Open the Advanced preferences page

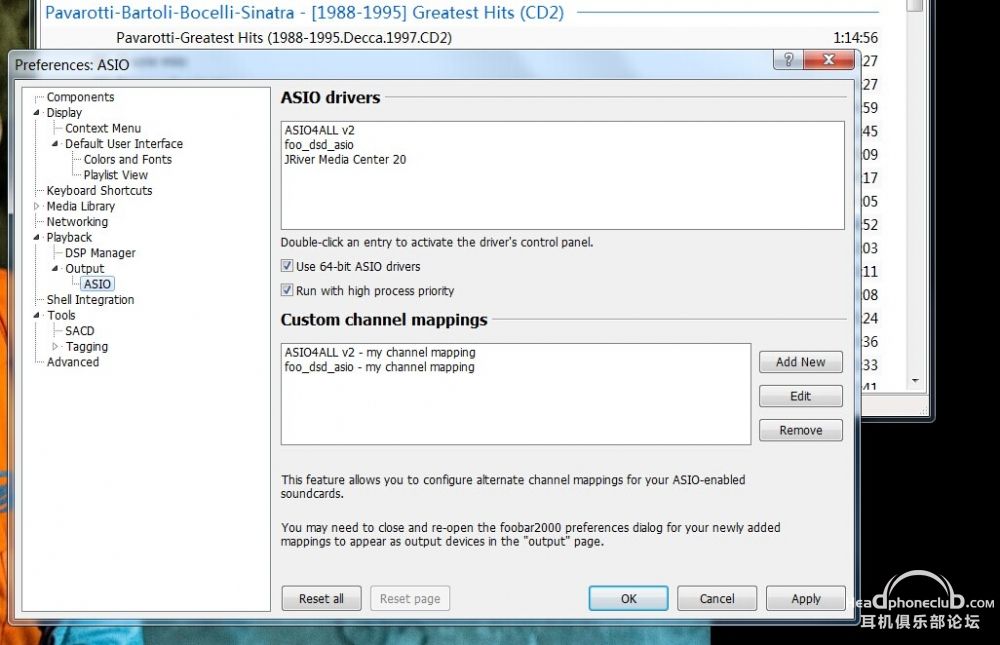click(x=73, y=362)
